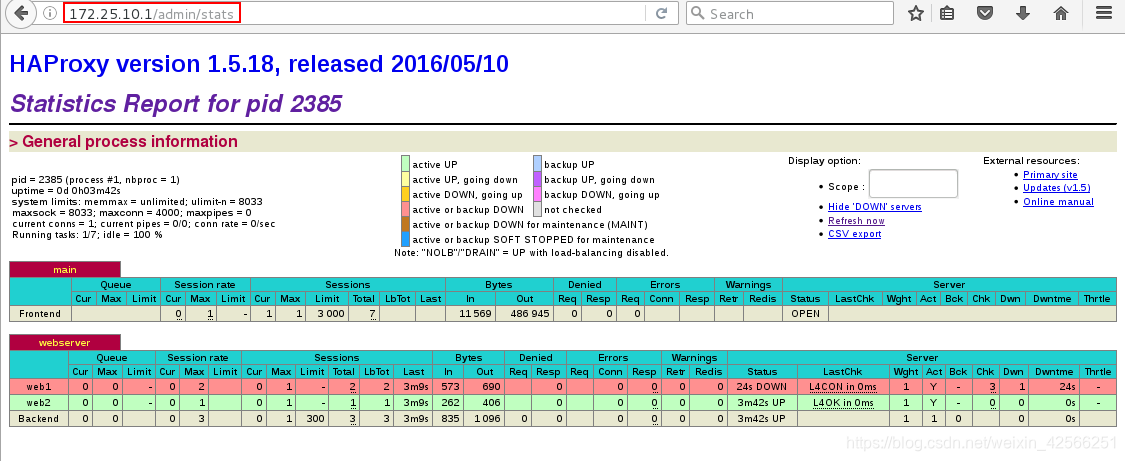This screenshot has height=461, width=1125.
Task: Open the Downloads arrow icon
Action: click(x=1023, y=14)
